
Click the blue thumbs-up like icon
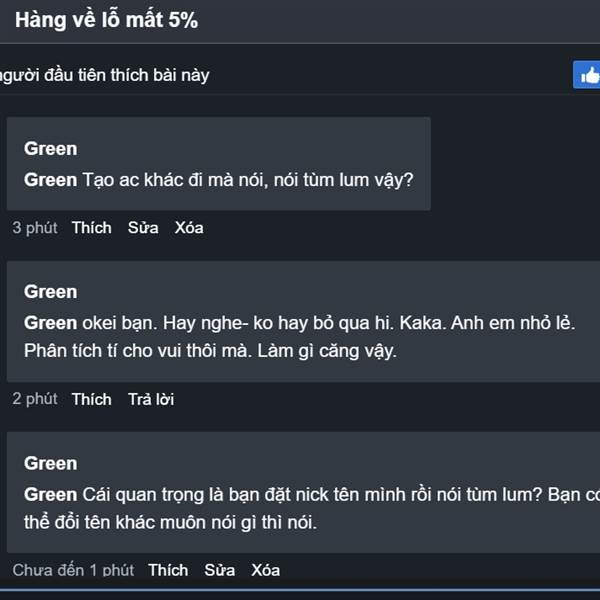(x=587, y=75)
